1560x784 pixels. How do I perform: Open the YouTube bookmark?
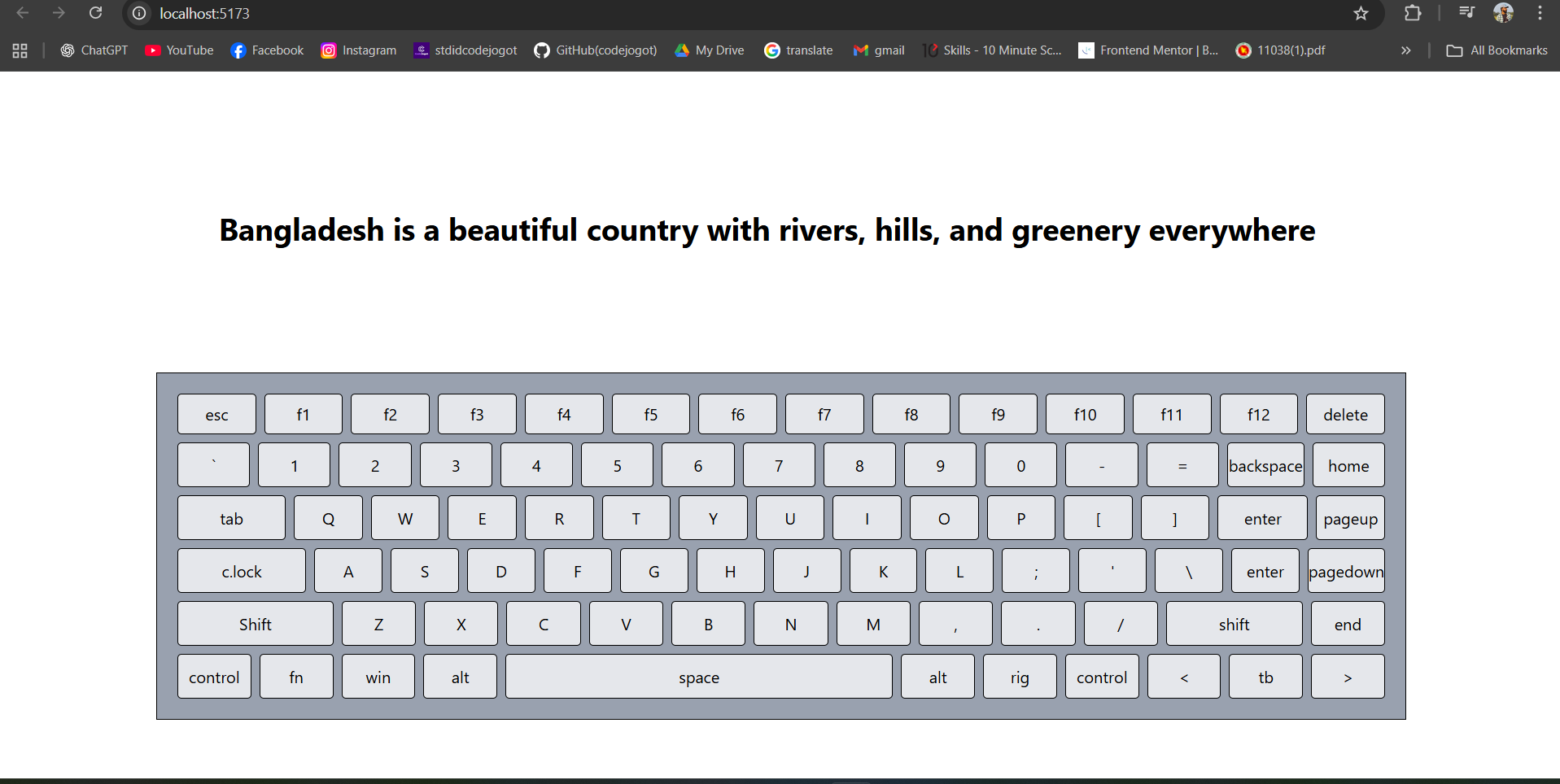coord(179,50)
